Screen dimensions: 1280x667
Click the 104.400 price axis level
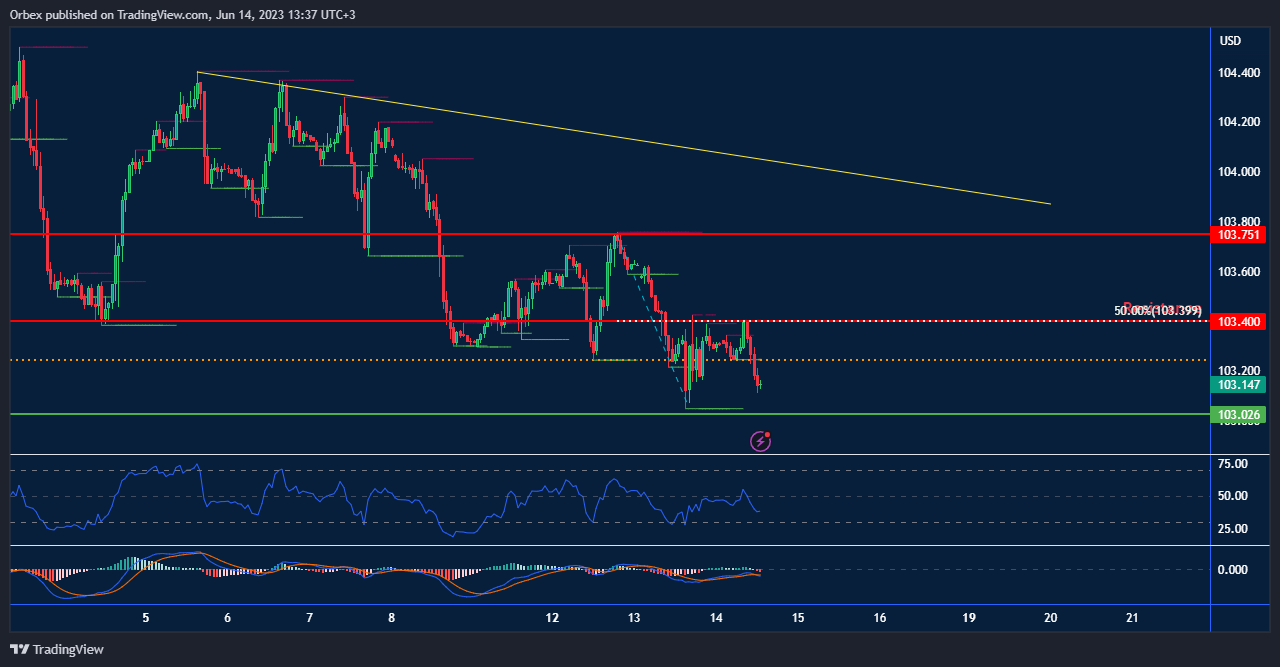coord(1238,73)
